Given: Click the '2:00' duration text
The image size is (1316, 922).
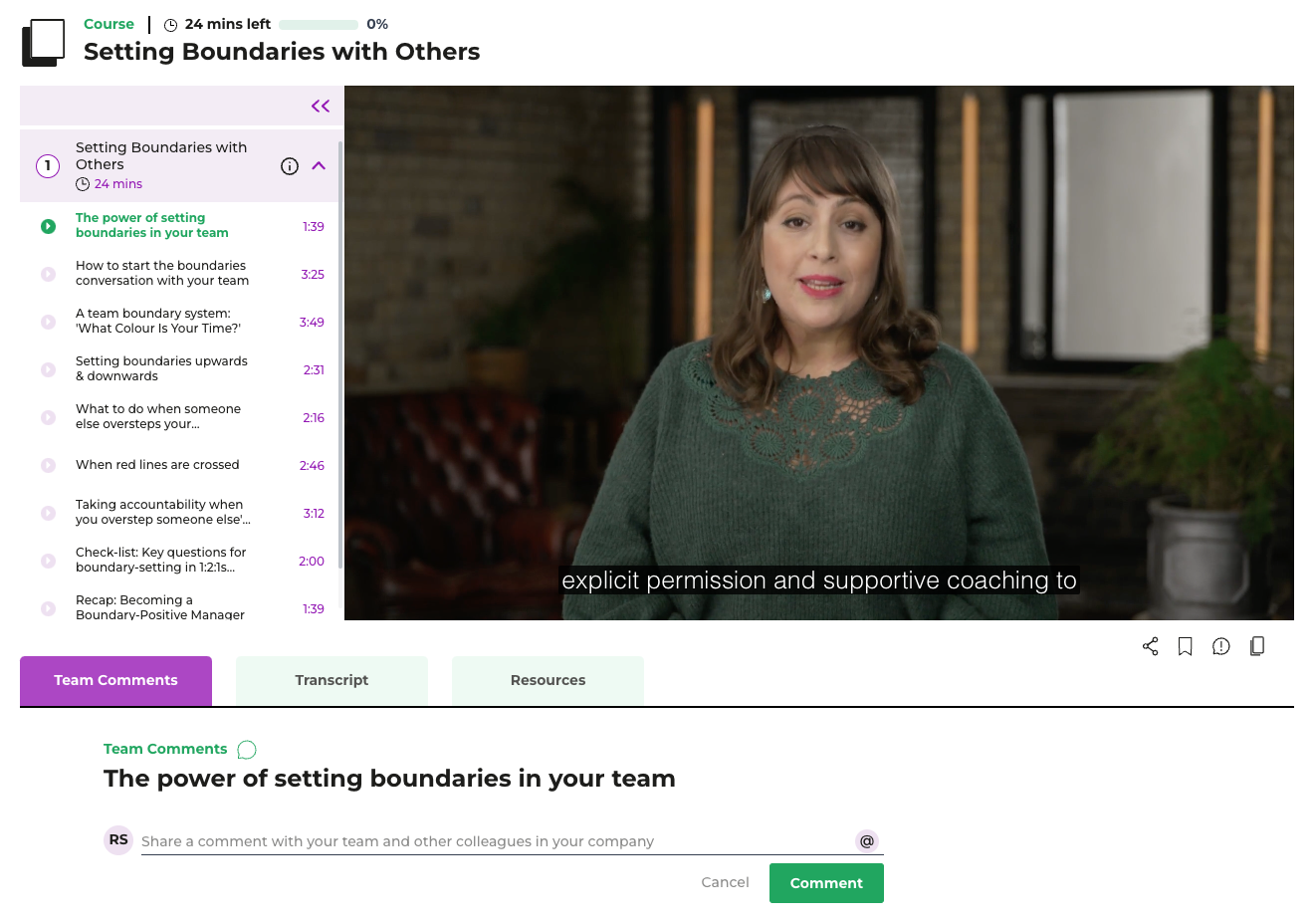Looking at the screenshot, I should (x=312, y=562).
